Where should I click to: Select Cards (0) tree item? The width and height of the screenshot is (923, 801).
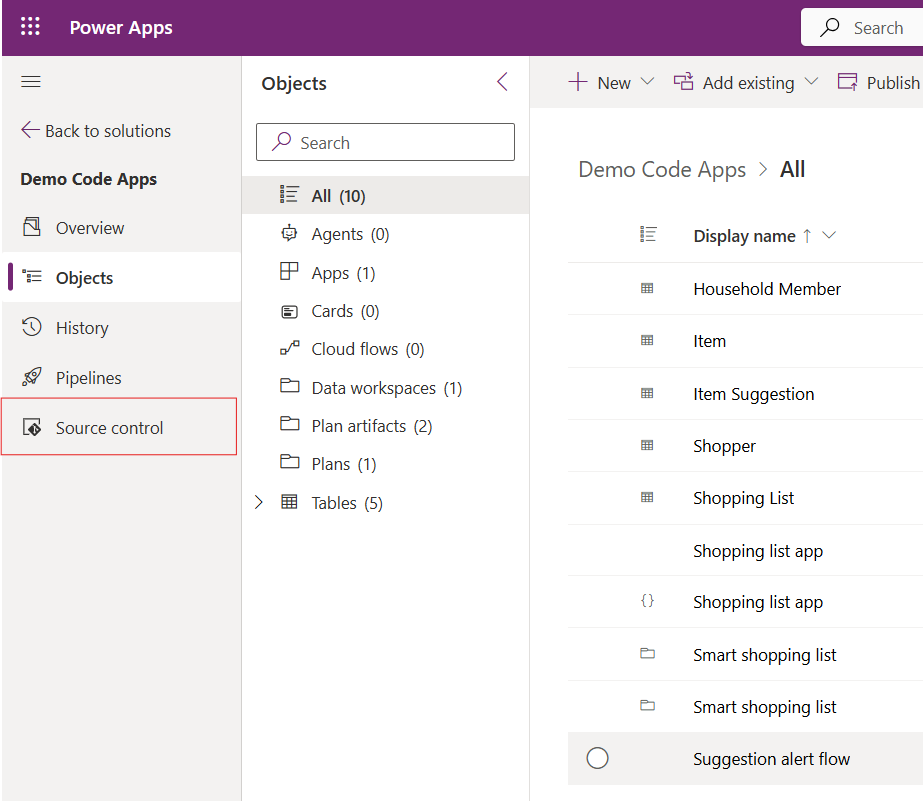[x=386, y=311]
